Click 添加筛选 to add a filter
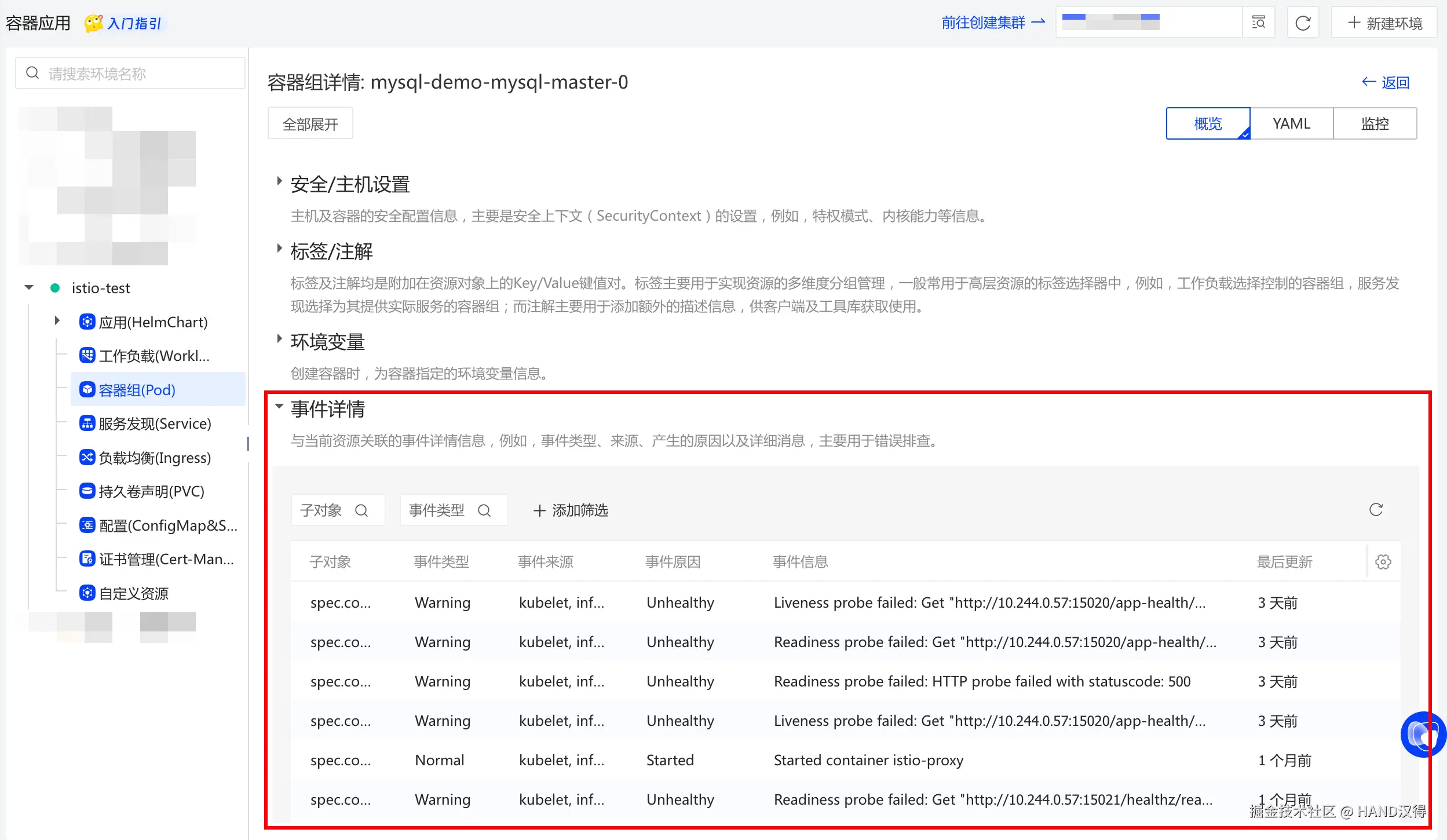 click(571, 510)
